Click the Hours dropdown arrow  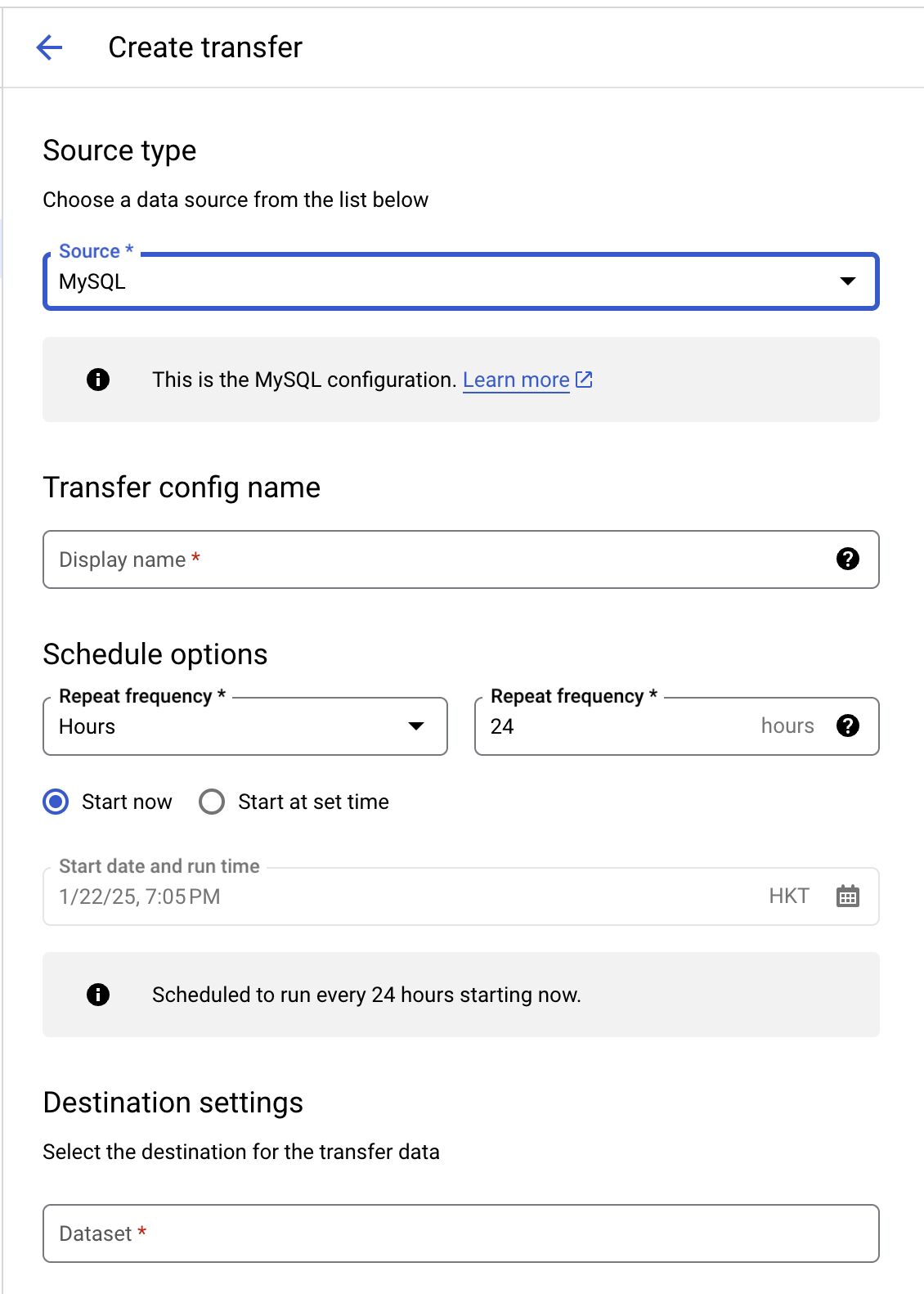point(416,726)
